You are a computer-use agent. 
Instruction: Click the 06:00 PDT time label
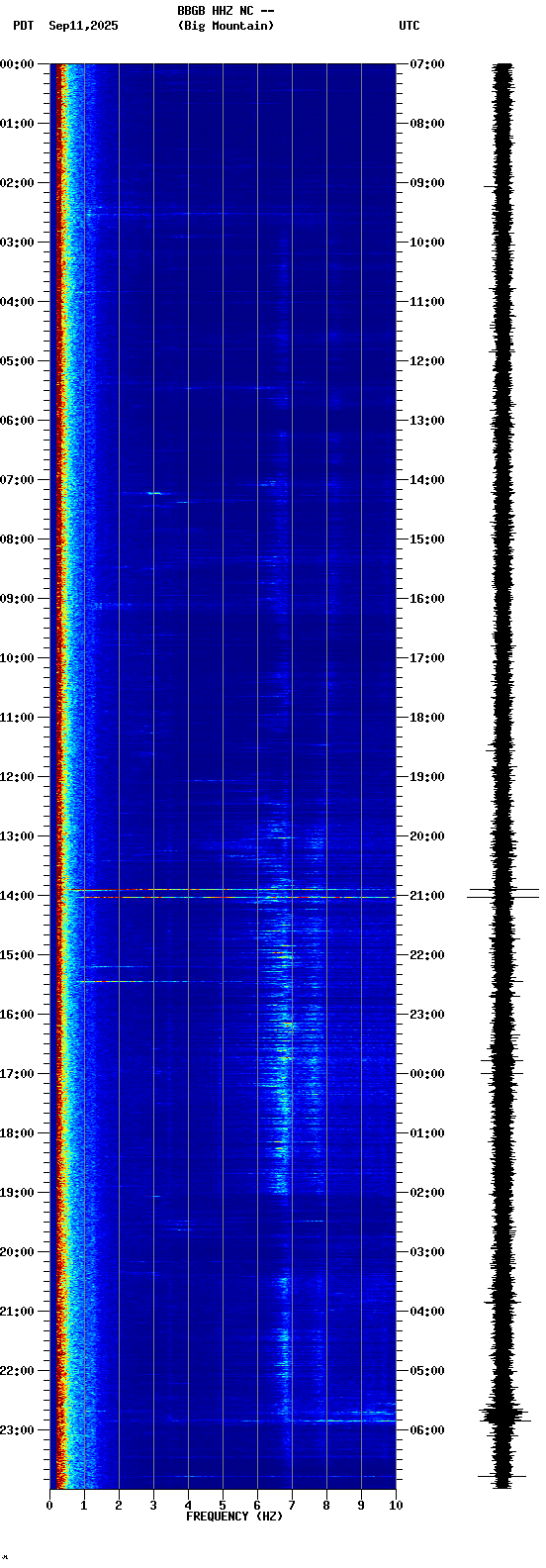click(18, 421)
